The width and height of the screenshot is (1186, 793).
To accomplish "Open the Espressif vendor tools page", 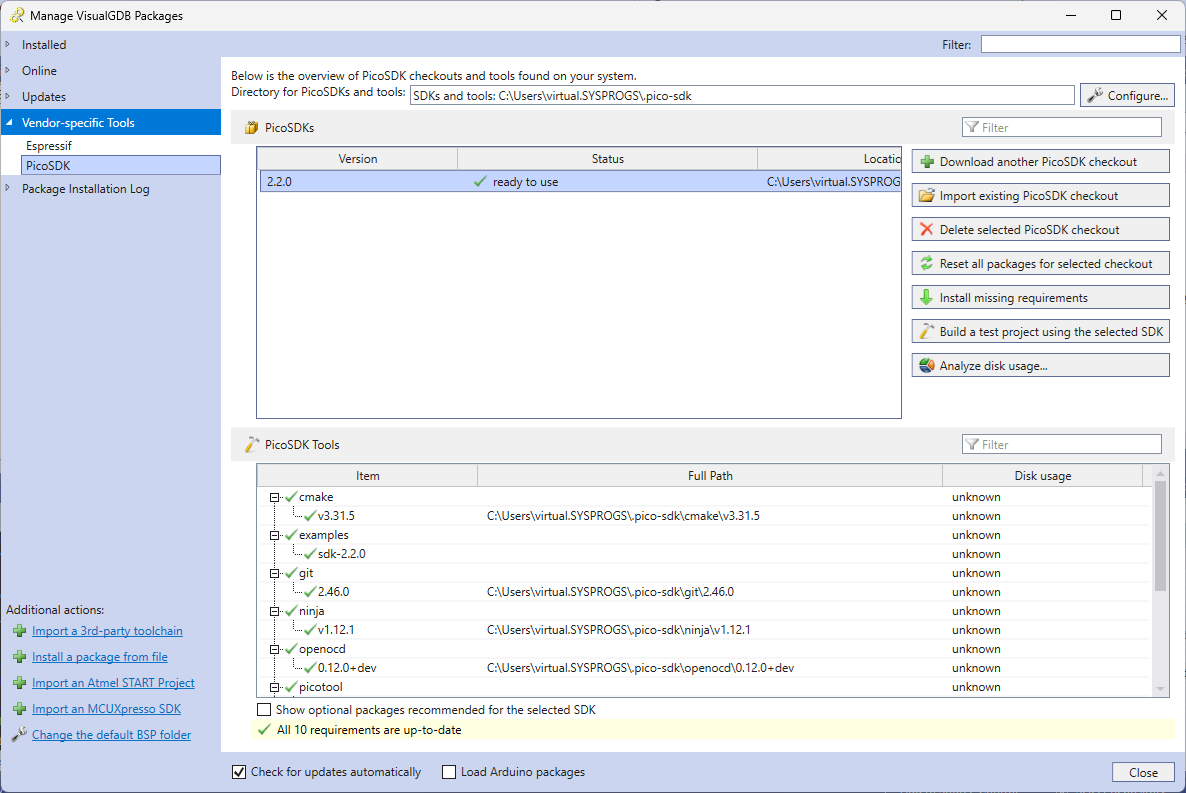I will click(x=49, y=146).
